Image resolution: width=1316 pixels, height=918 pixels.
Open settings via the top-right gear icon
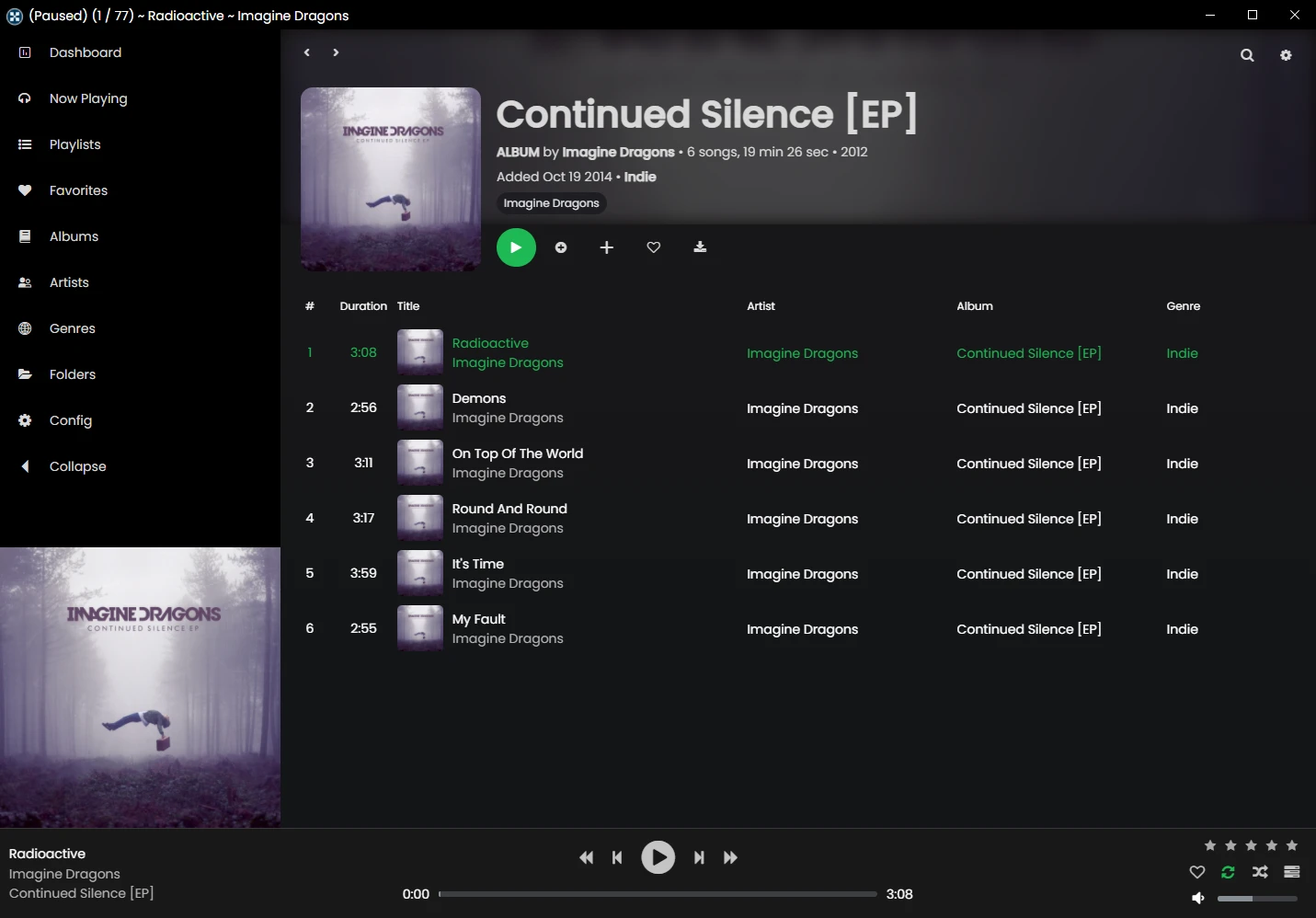tap(1286, 55)
